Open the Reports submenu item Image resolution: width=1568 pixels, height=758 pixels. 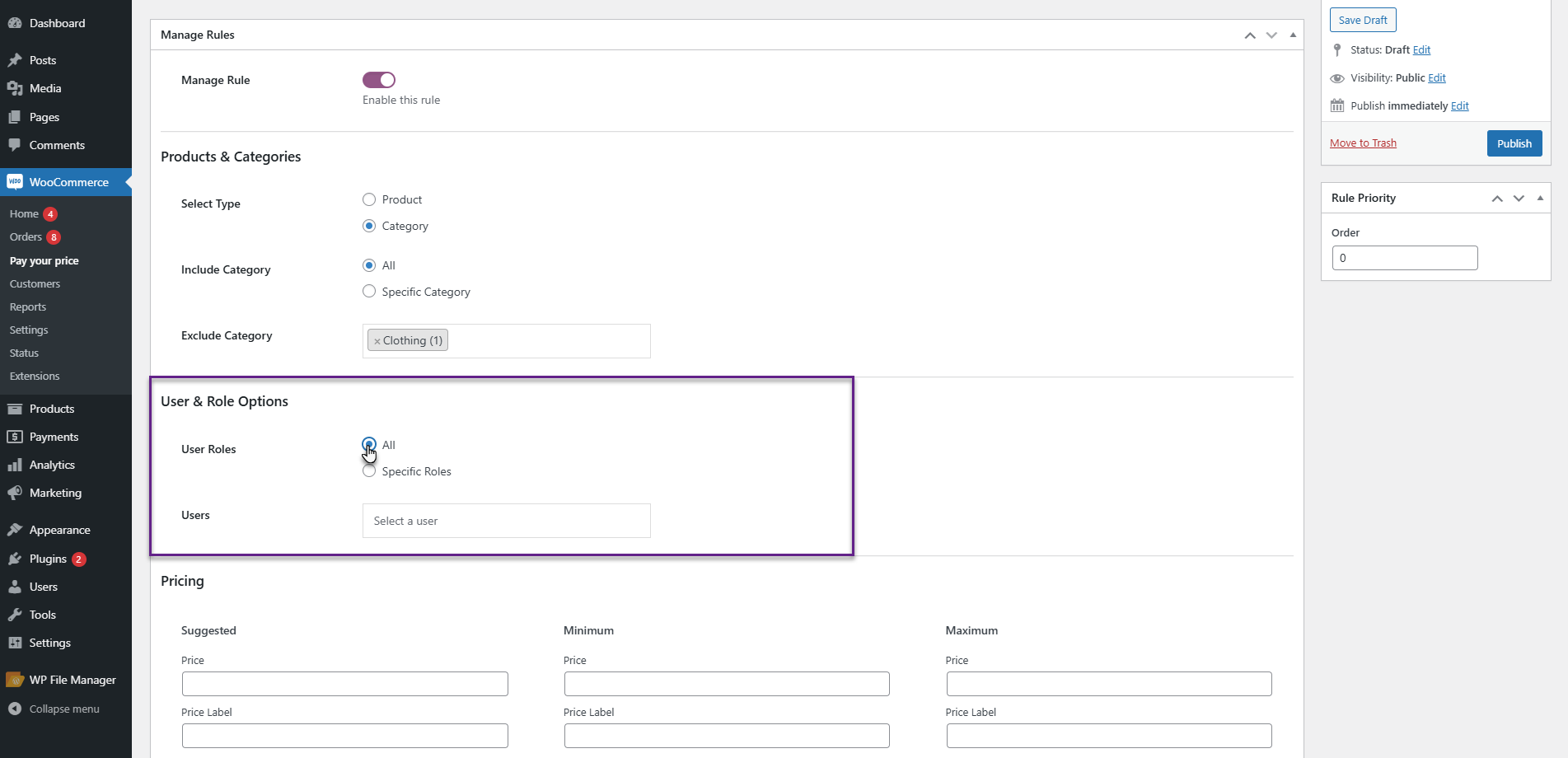click(28, 307)
